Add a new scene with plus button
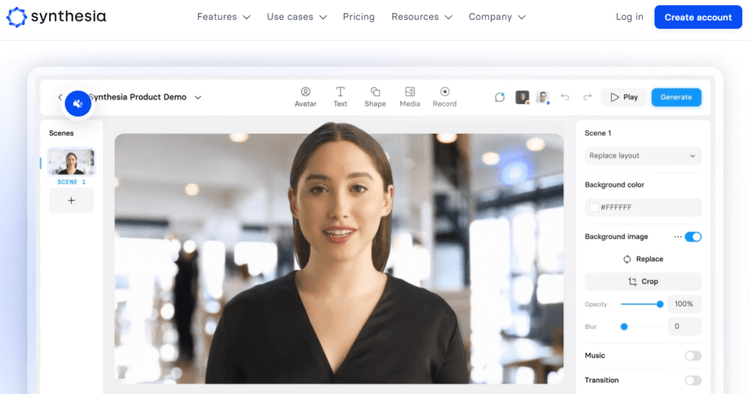Viewport: 750px width, 394px height. tap(71, 200)
